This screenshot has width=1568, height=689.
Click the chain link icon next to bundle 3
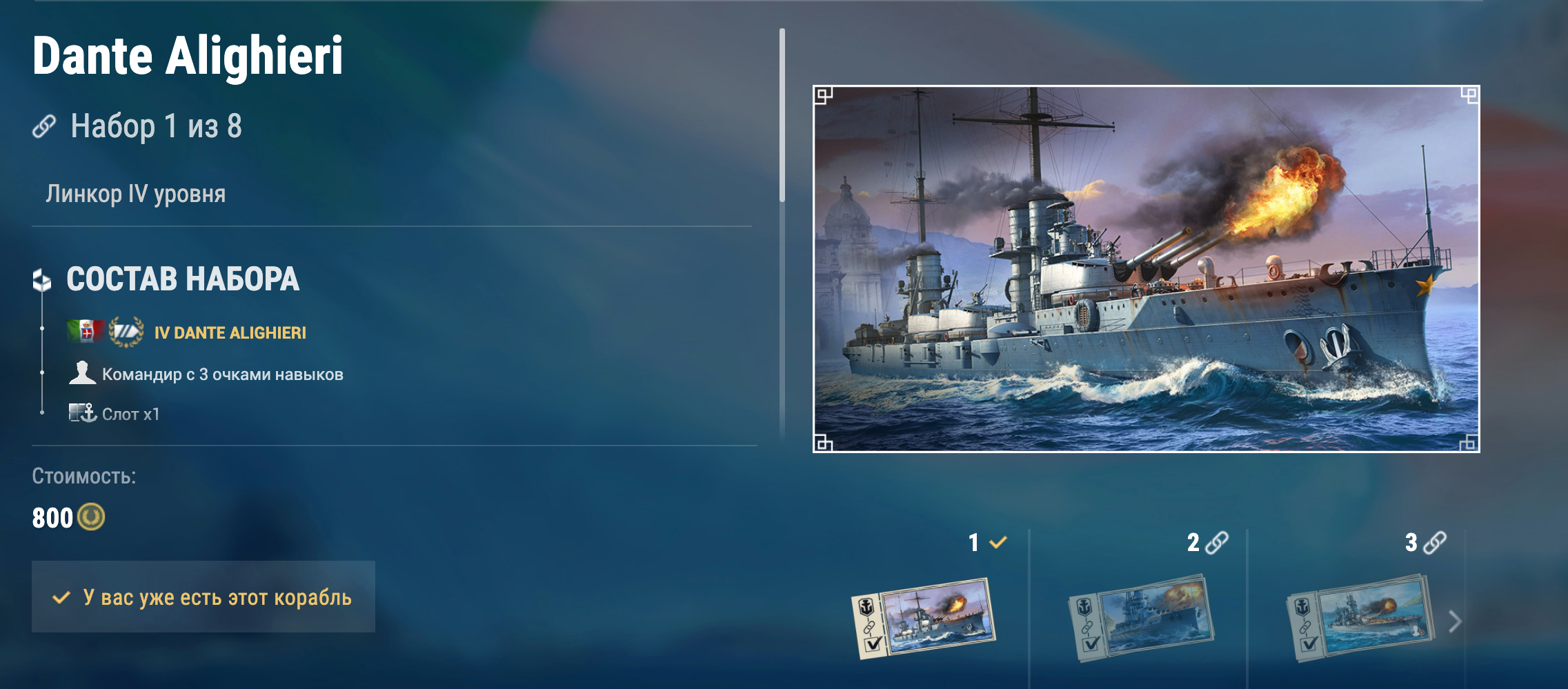tap(1435, 543)
